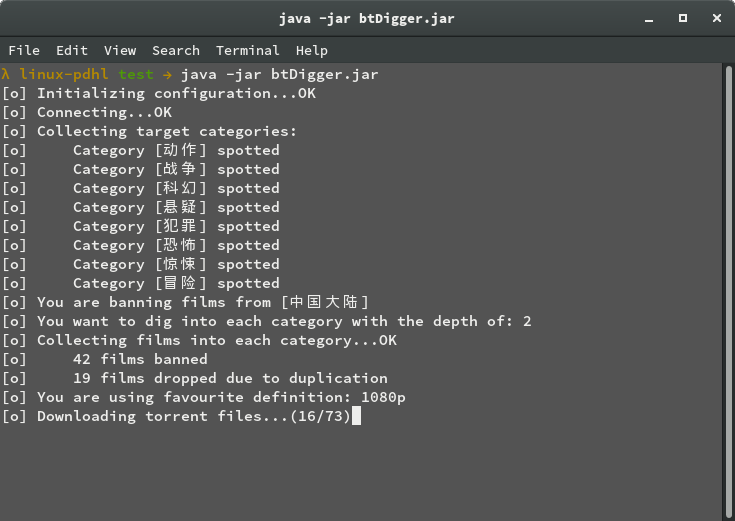Click the 'Downloading torrent files' line
The width and height of the screenshot is (735, 521).
point(177,416)
